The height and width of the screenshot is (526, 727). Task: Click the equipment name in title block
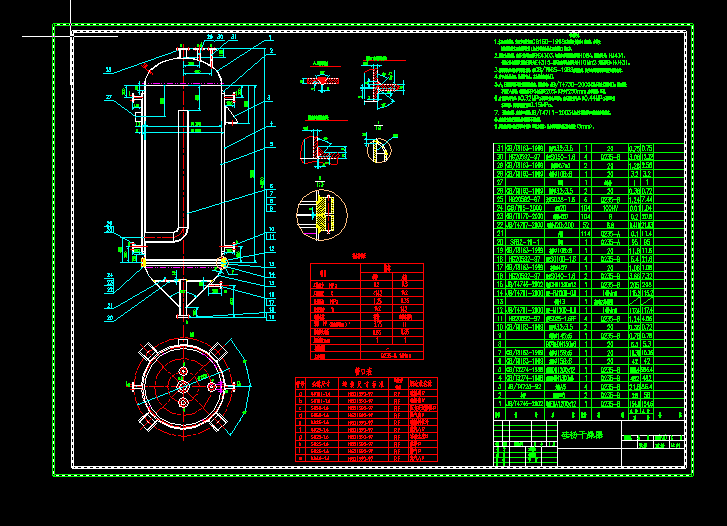click(x=582, y=435)
